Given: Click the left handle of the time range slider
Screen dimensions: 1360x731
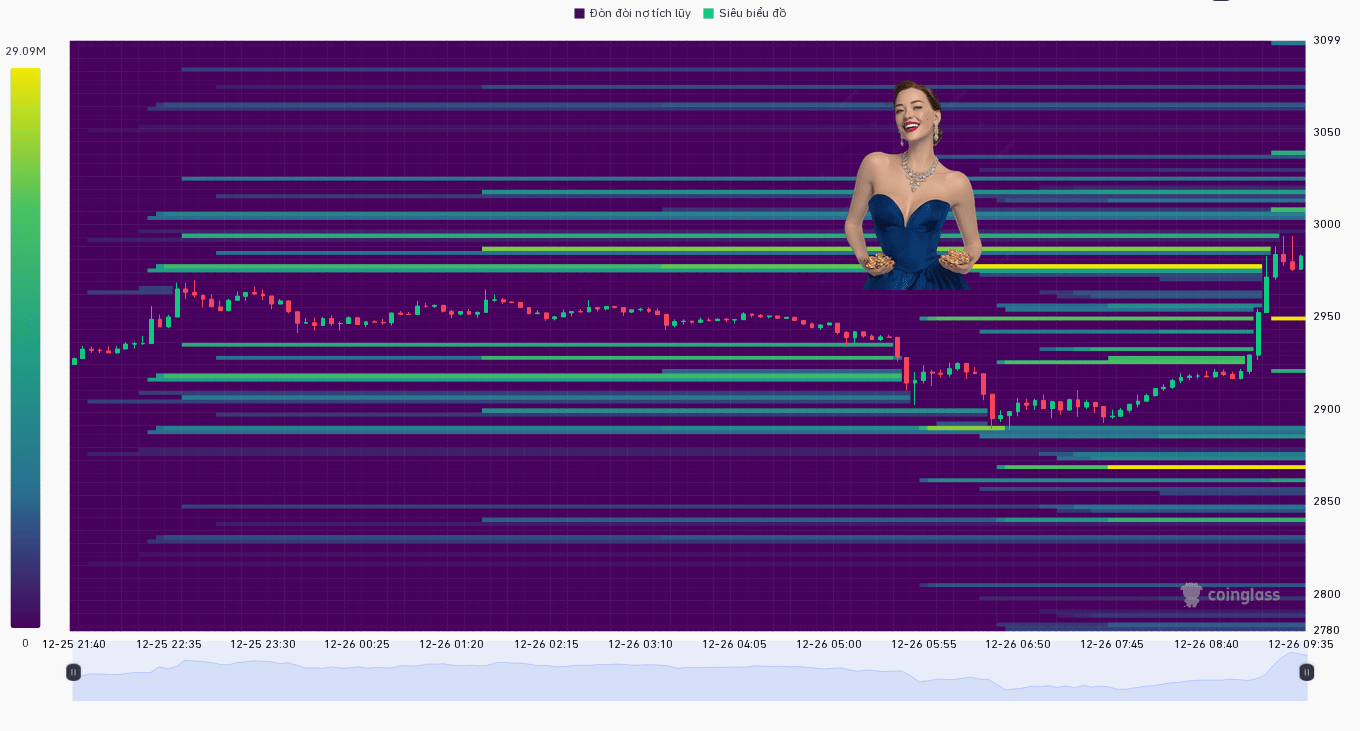Looking at the screenshot, I should 73,672.
